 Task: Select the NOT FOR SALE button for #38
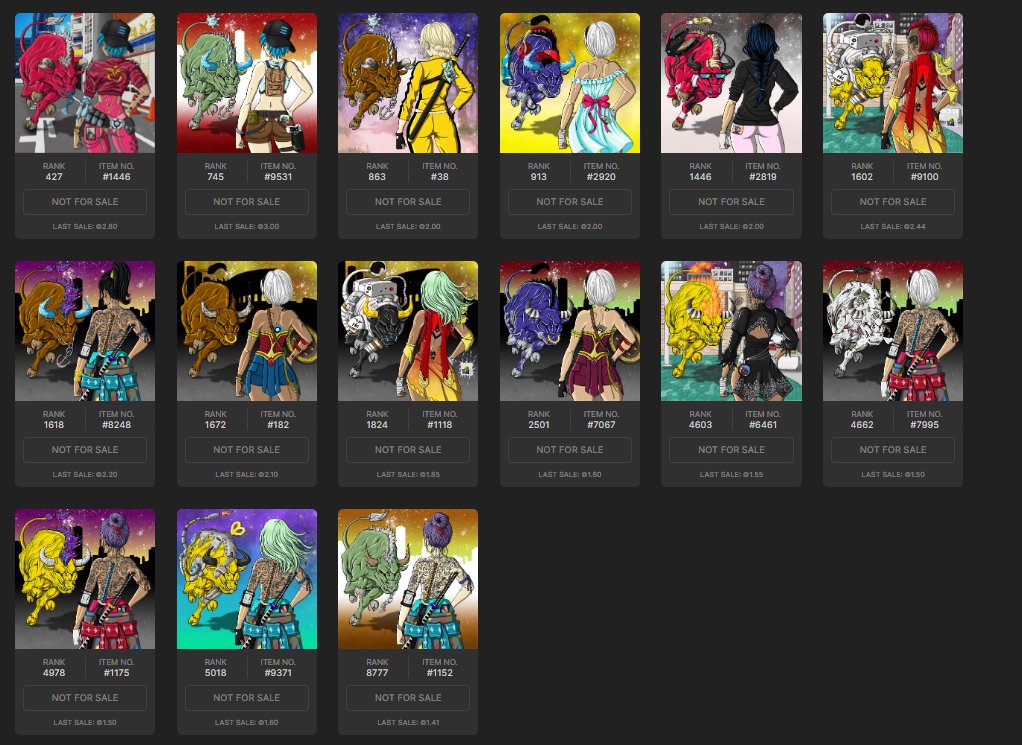408,202
